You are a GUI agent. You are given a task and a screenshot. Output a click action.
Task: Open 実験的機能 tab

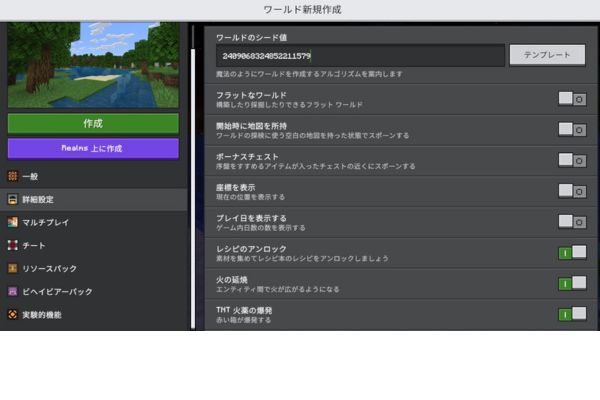[x=94, y=315]
